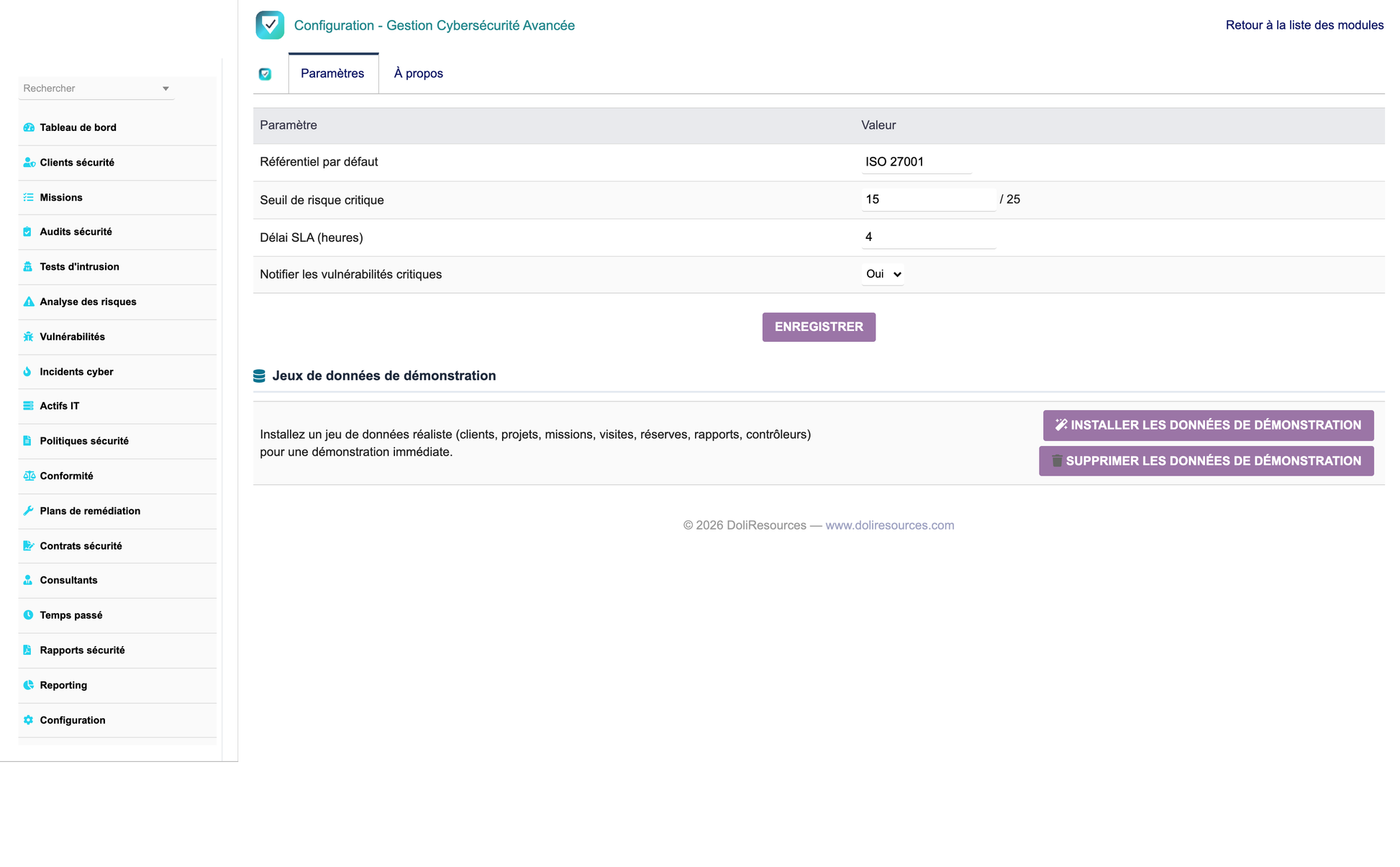Click the small shield icon before the tabs
The image size is (1400, 867).
click(x=265, y=74)
